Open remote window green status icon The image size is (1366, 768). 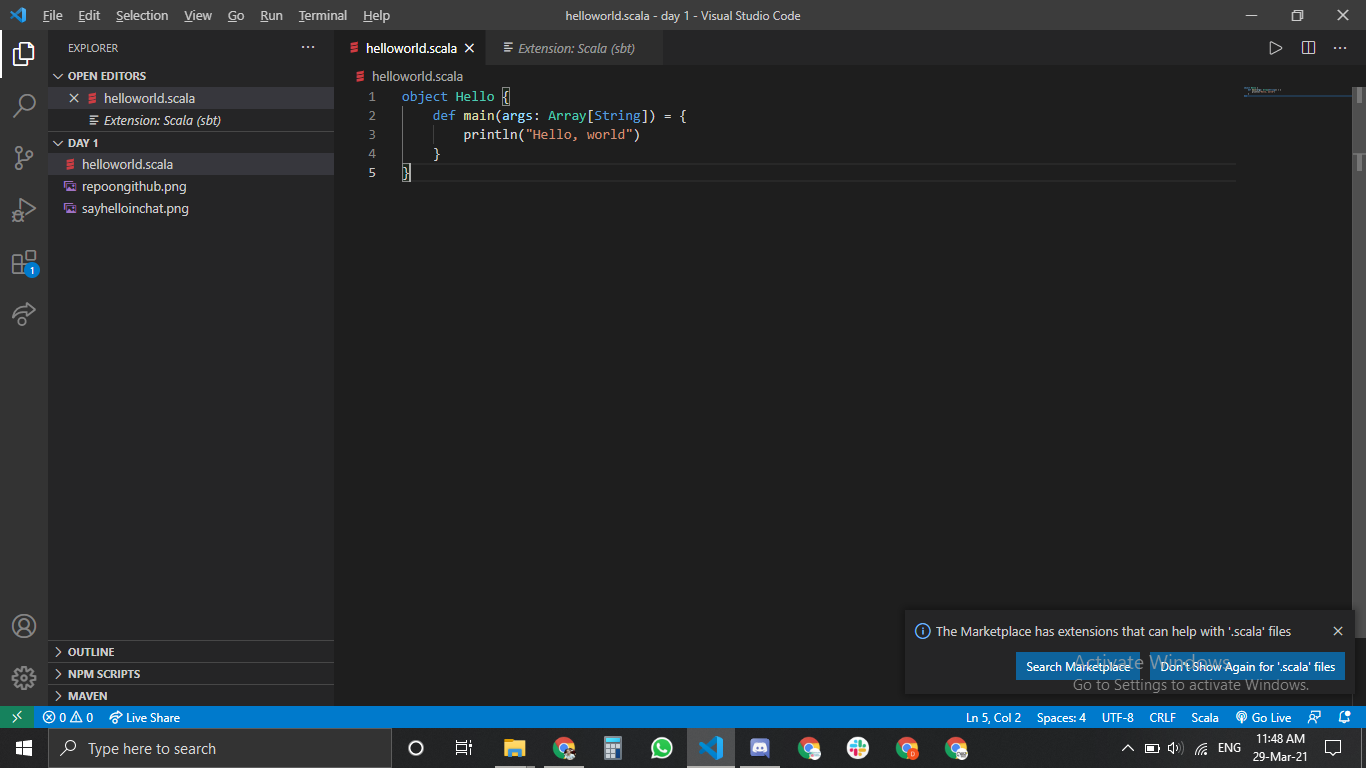tap(17, 717)
